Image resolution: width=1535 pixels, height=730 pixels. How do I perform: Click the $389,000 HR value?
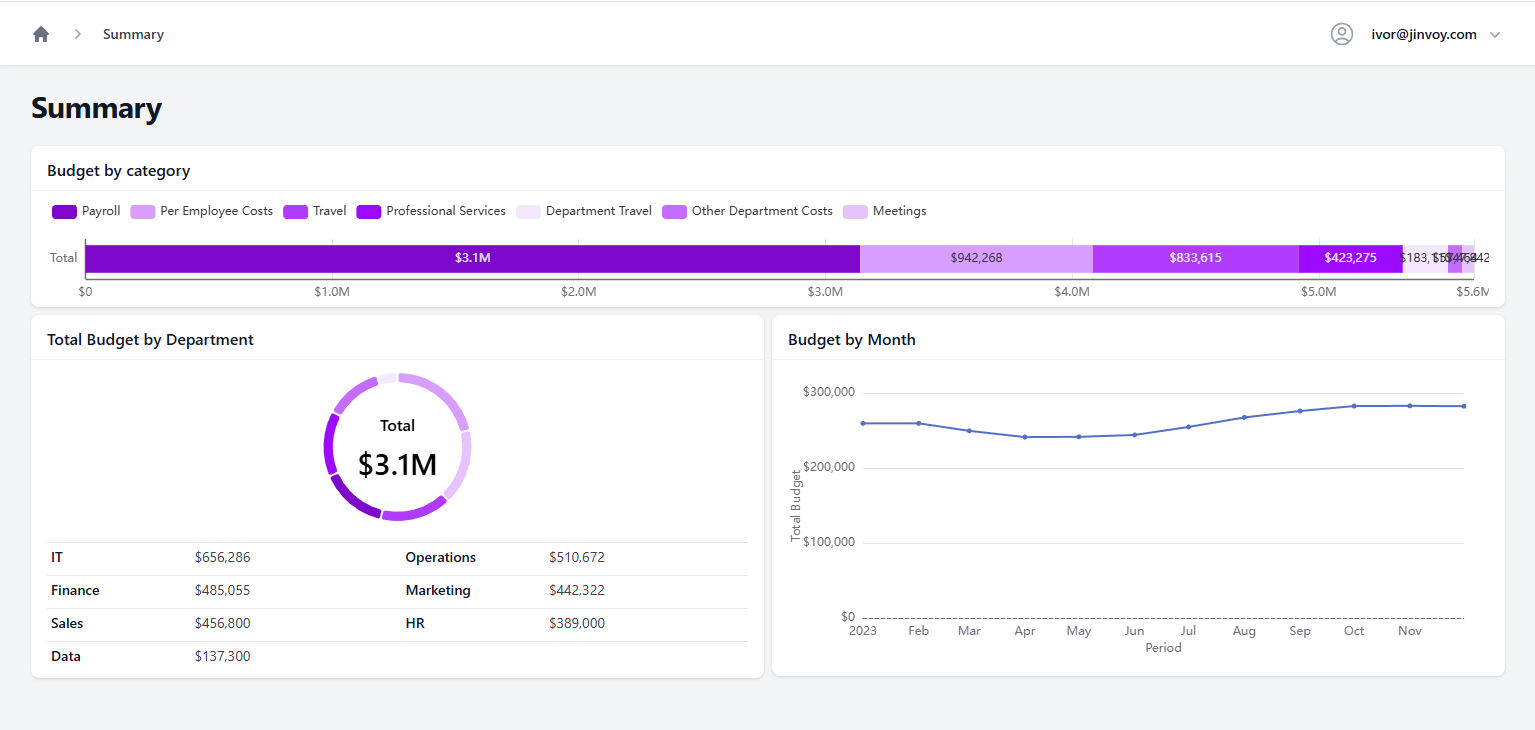pyautogui.click(x=577, y=623)
